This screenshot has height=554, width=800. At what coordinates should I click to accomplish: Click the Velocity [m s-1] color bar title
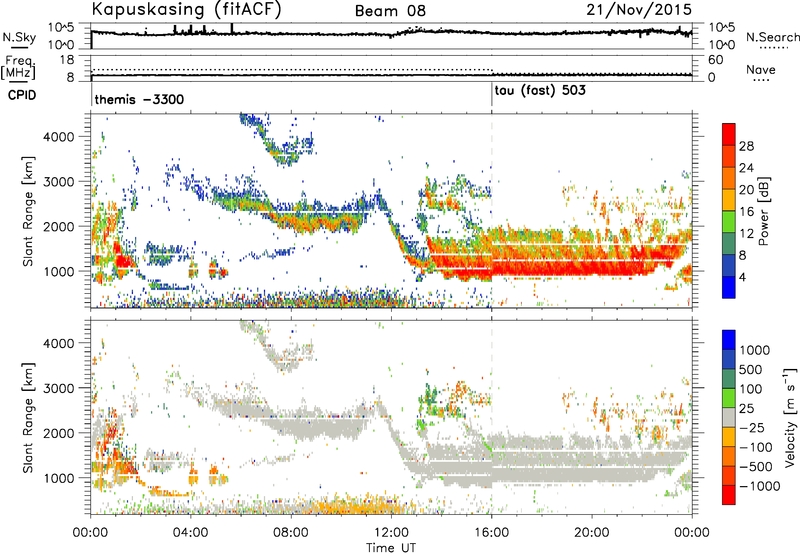[790, 417]
